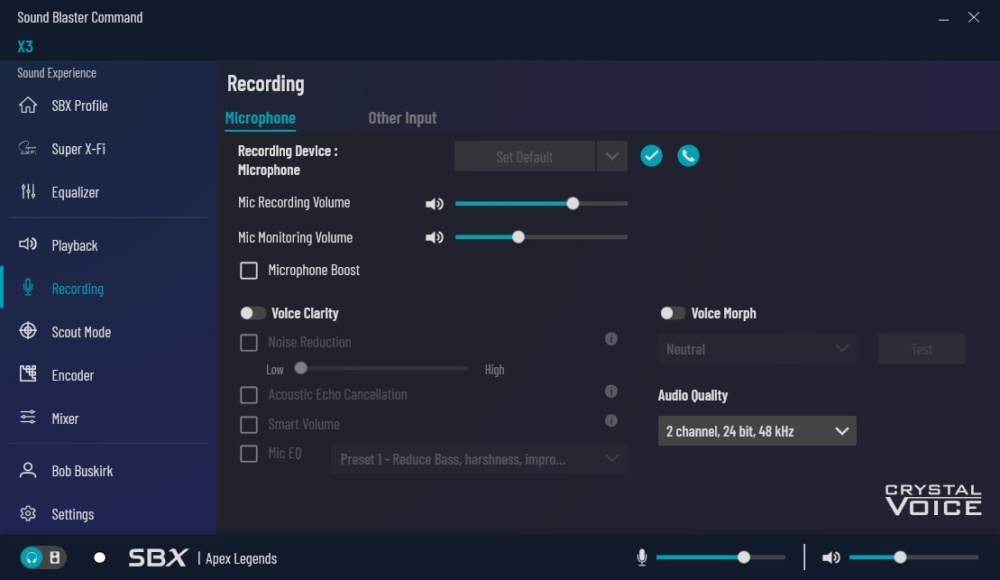Click the Noise Reduction info icon
Image resolution: width=1000 pixels, height=580 pixels.
tap(611, 339)
